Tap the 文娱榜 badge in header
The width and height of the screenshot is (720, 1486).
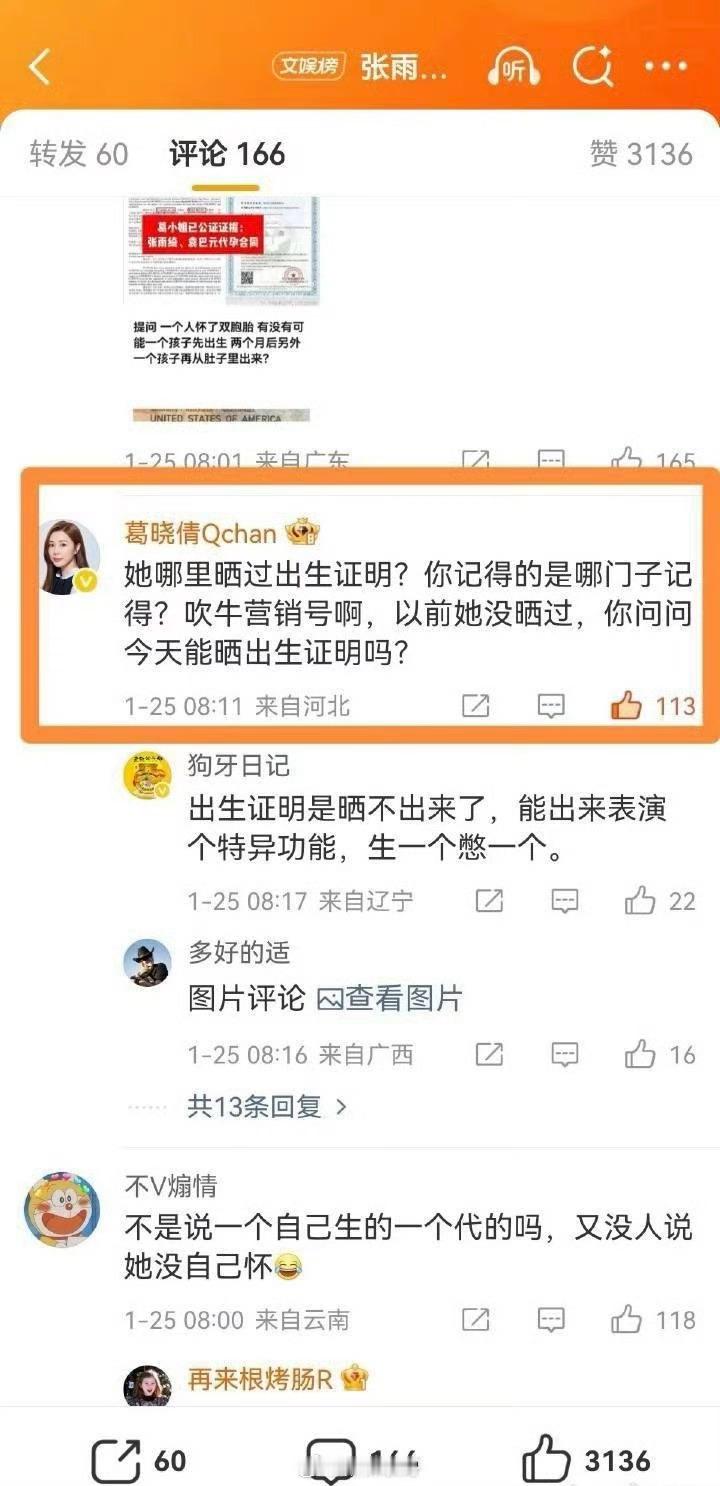[x=309, y=67]
